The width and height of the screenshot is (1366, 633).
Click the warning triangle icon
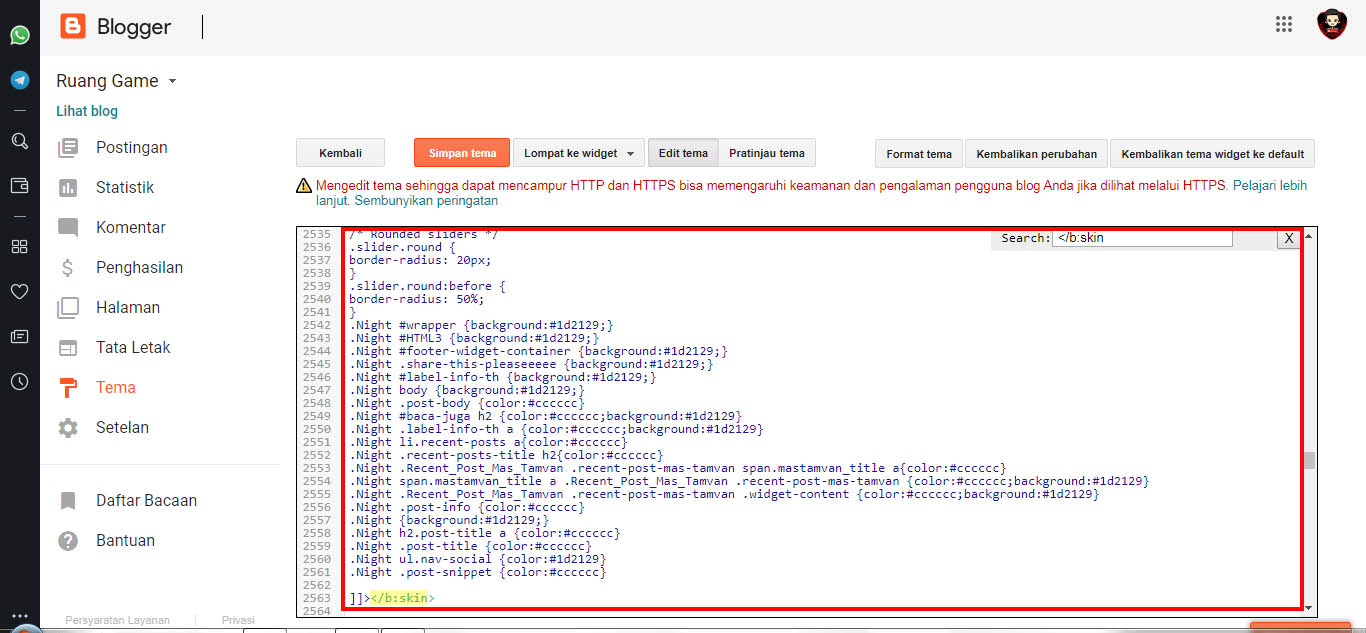[304, 186]
